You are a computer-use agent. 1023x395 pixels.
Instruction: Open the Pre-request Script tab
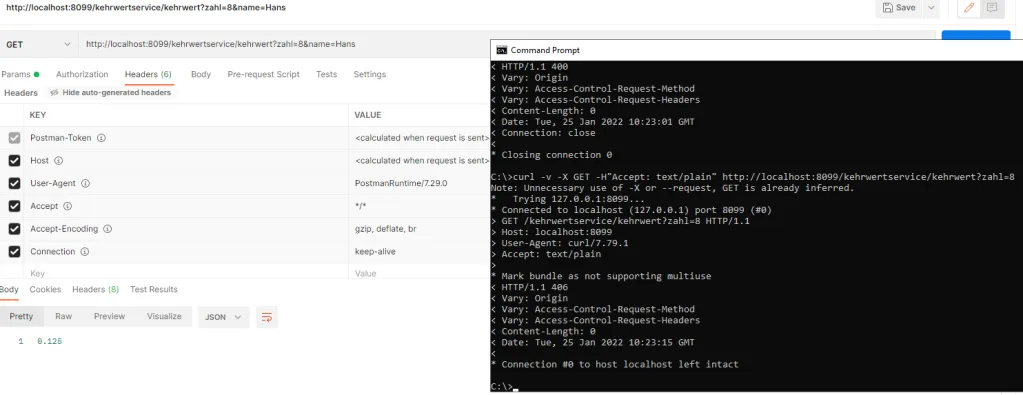click(264, 74)
